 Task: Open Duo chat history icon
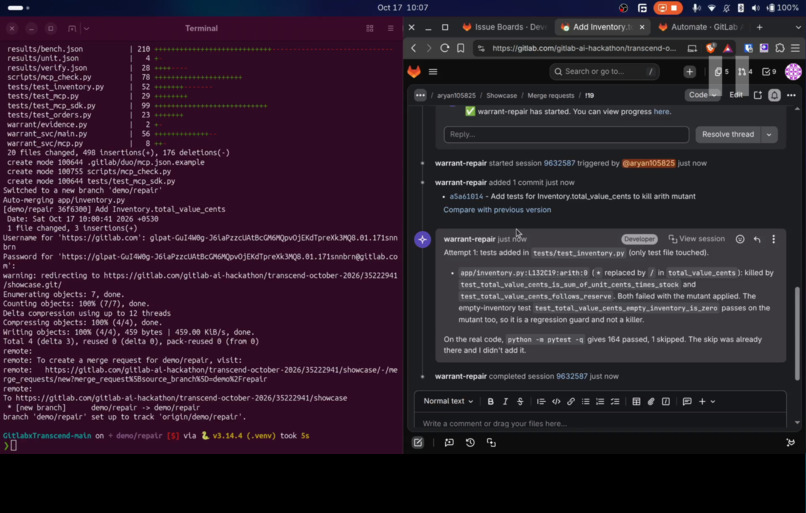(470, 443)
